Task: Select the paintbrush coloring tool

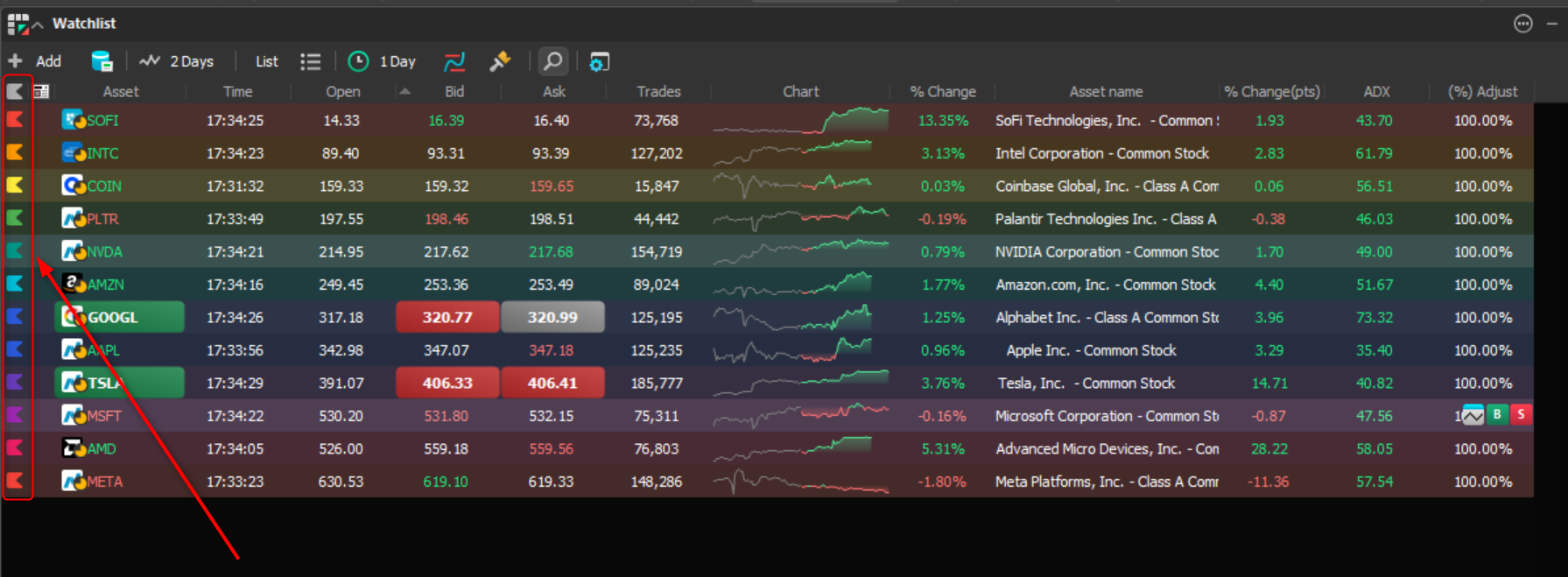Action: click(x=500, y=61)
